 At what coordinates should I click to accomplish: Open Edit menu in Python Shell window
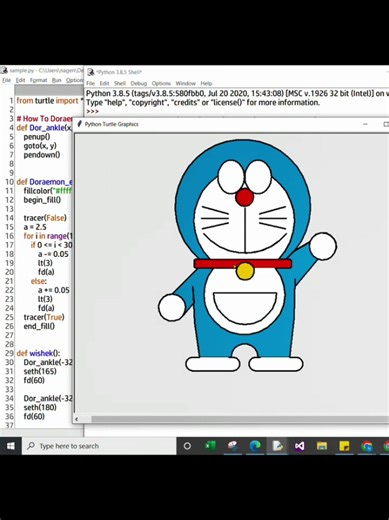[104, 83]
